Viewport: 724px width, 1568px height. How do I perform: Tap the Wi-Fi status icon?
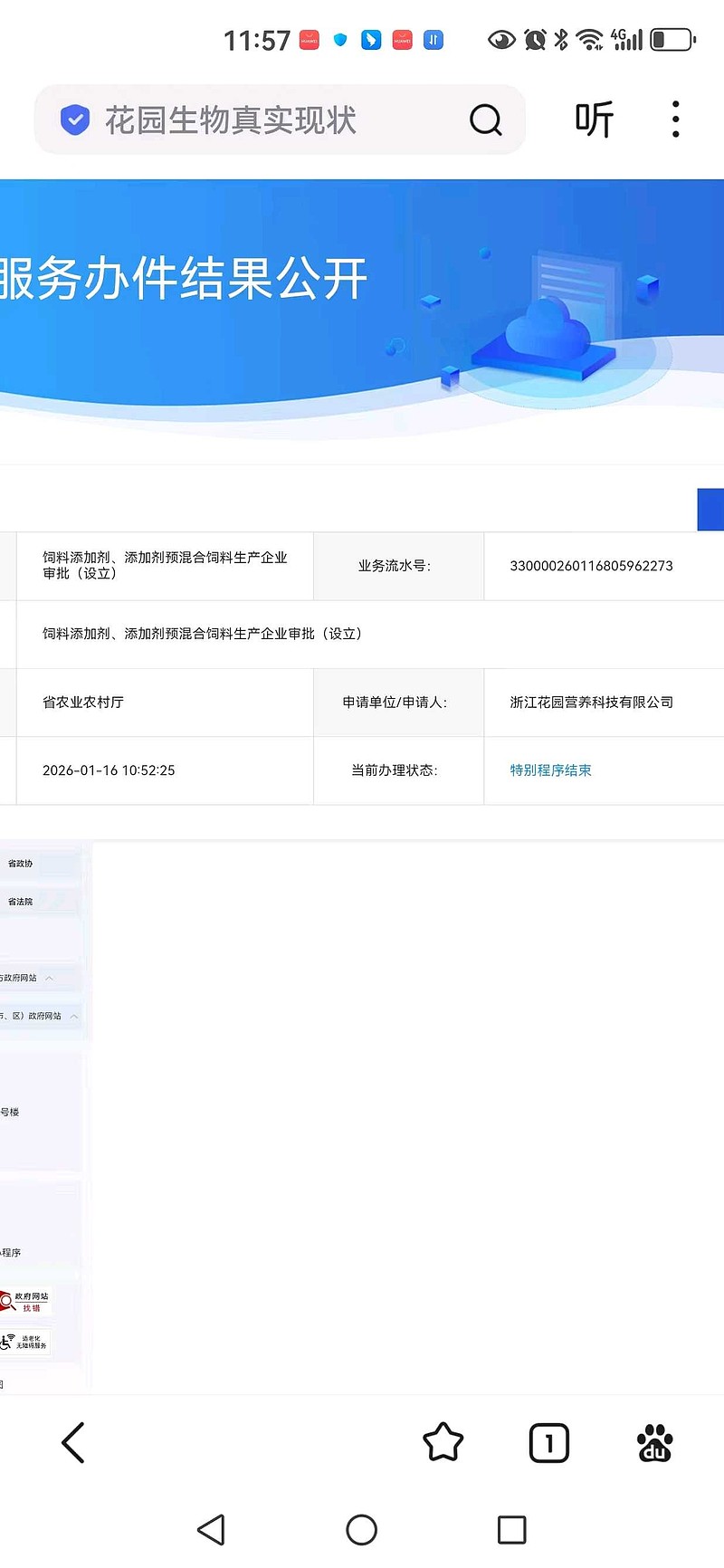[590, 39]
